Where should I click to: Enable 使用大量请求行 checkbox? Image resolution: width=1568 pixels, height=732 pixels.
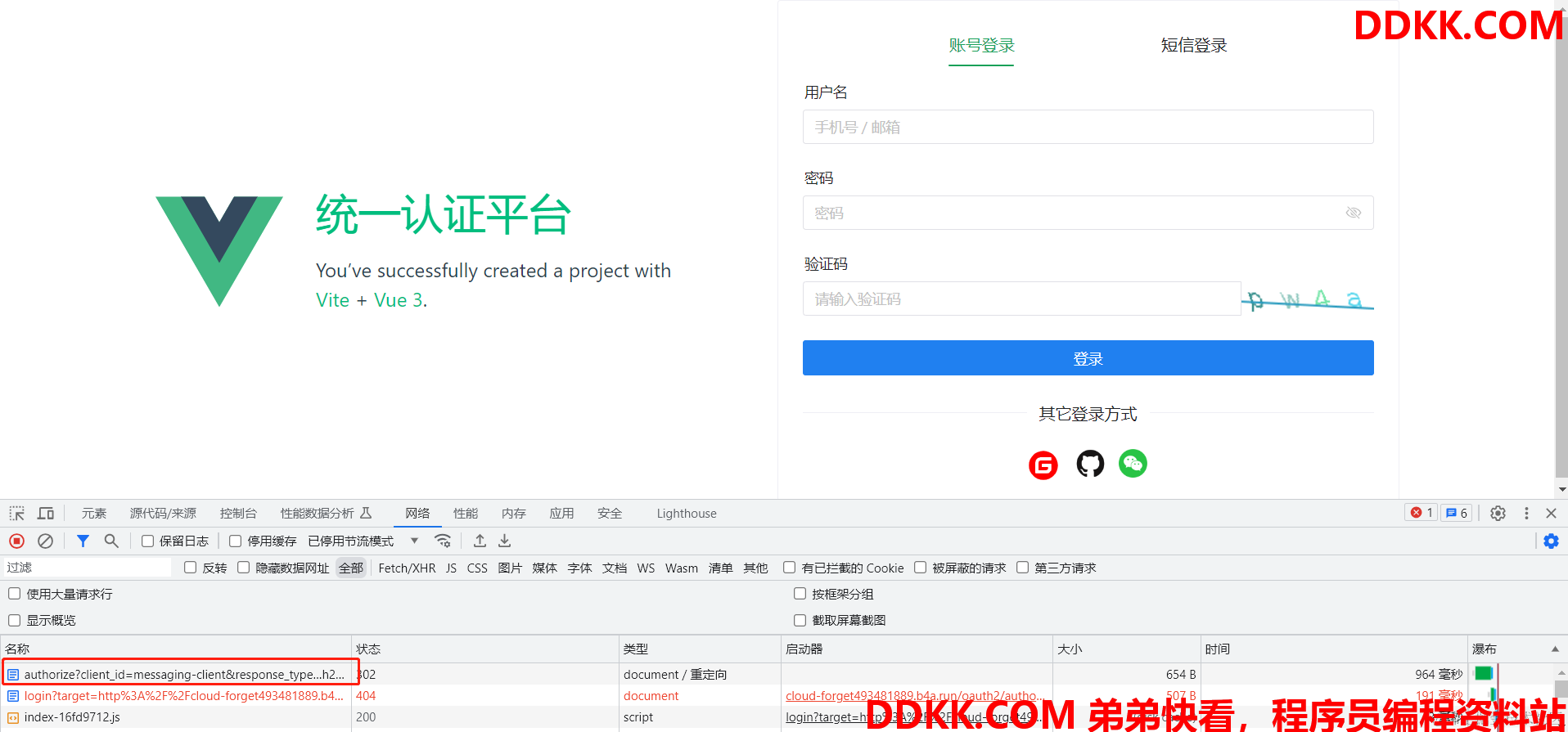pyautogui.click(x=14, y=594)
